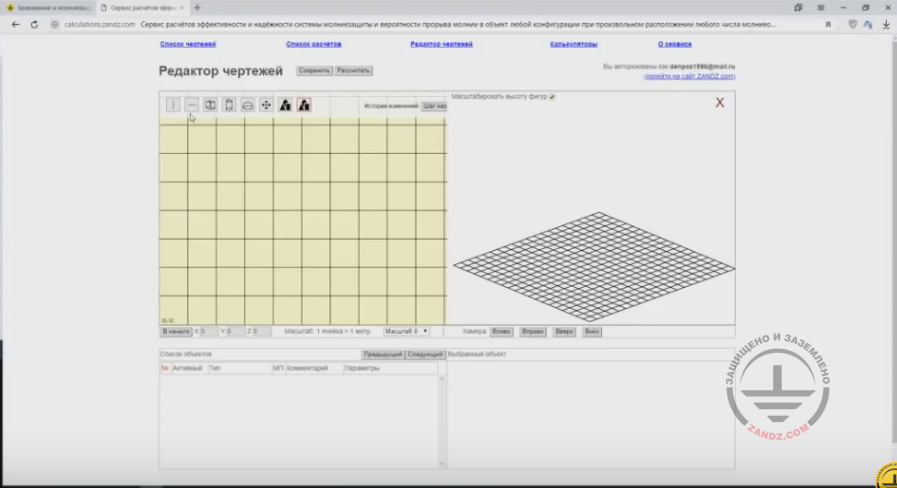Click the 'Шаг назад' history button

pyautogui.click(x=434, y=106)
